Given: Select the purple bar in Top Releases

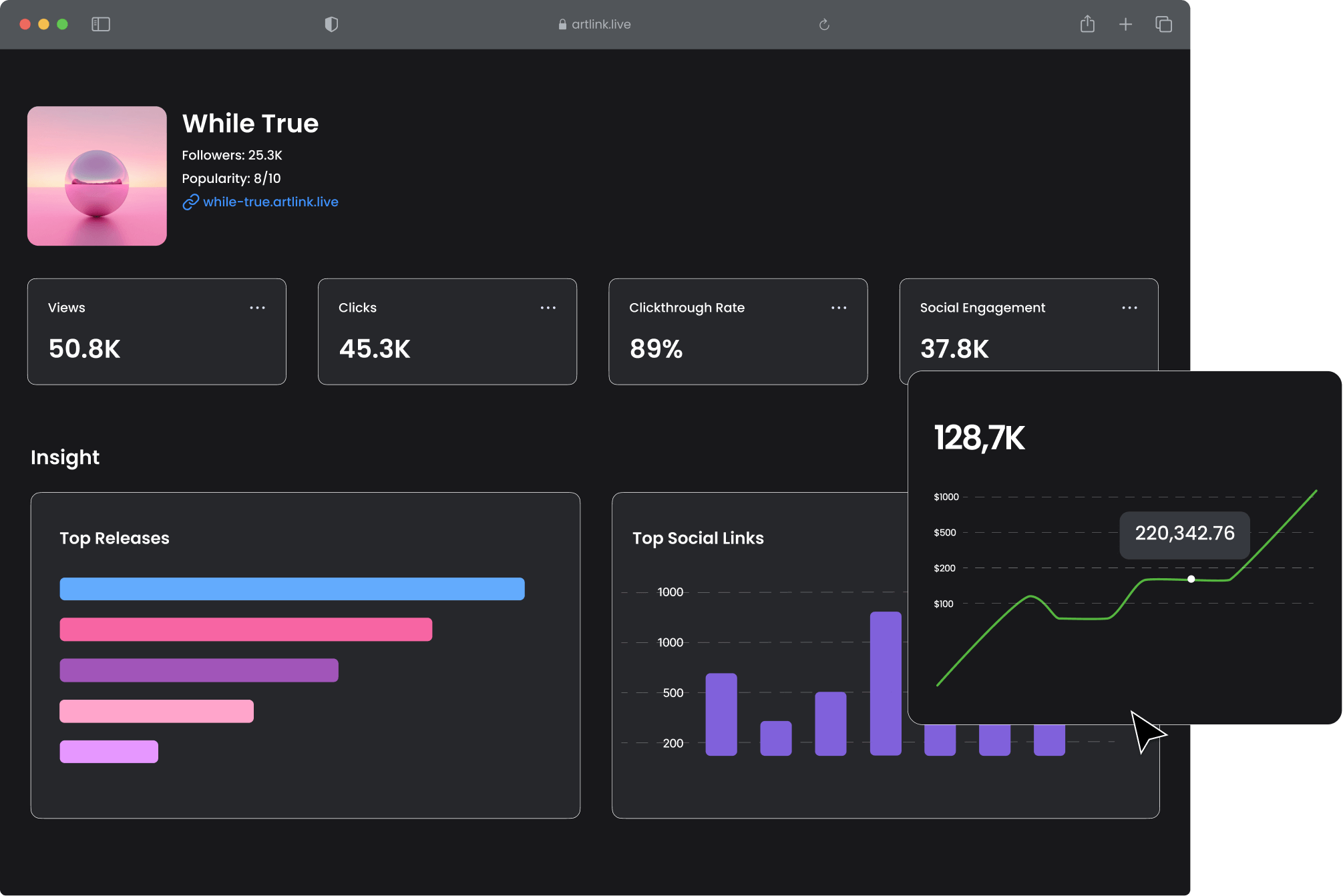Looking at the screenshot, I should (x=199, y=670).
